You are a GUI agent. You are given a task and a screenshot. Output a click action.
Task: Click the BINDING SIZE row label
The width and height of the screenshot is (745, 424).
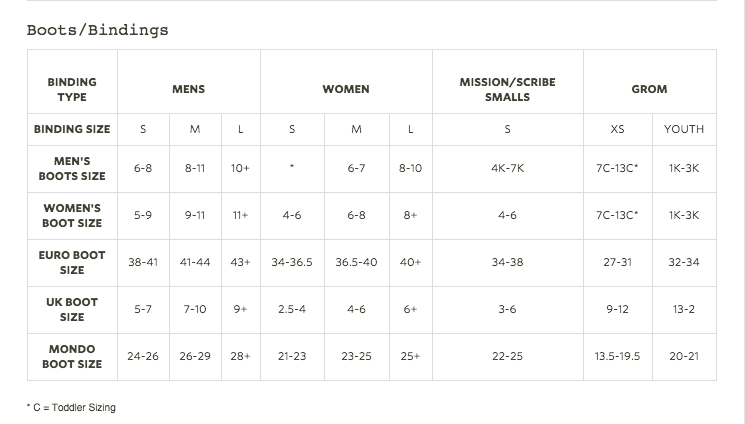pyautogui.click(x=72, y=129)
